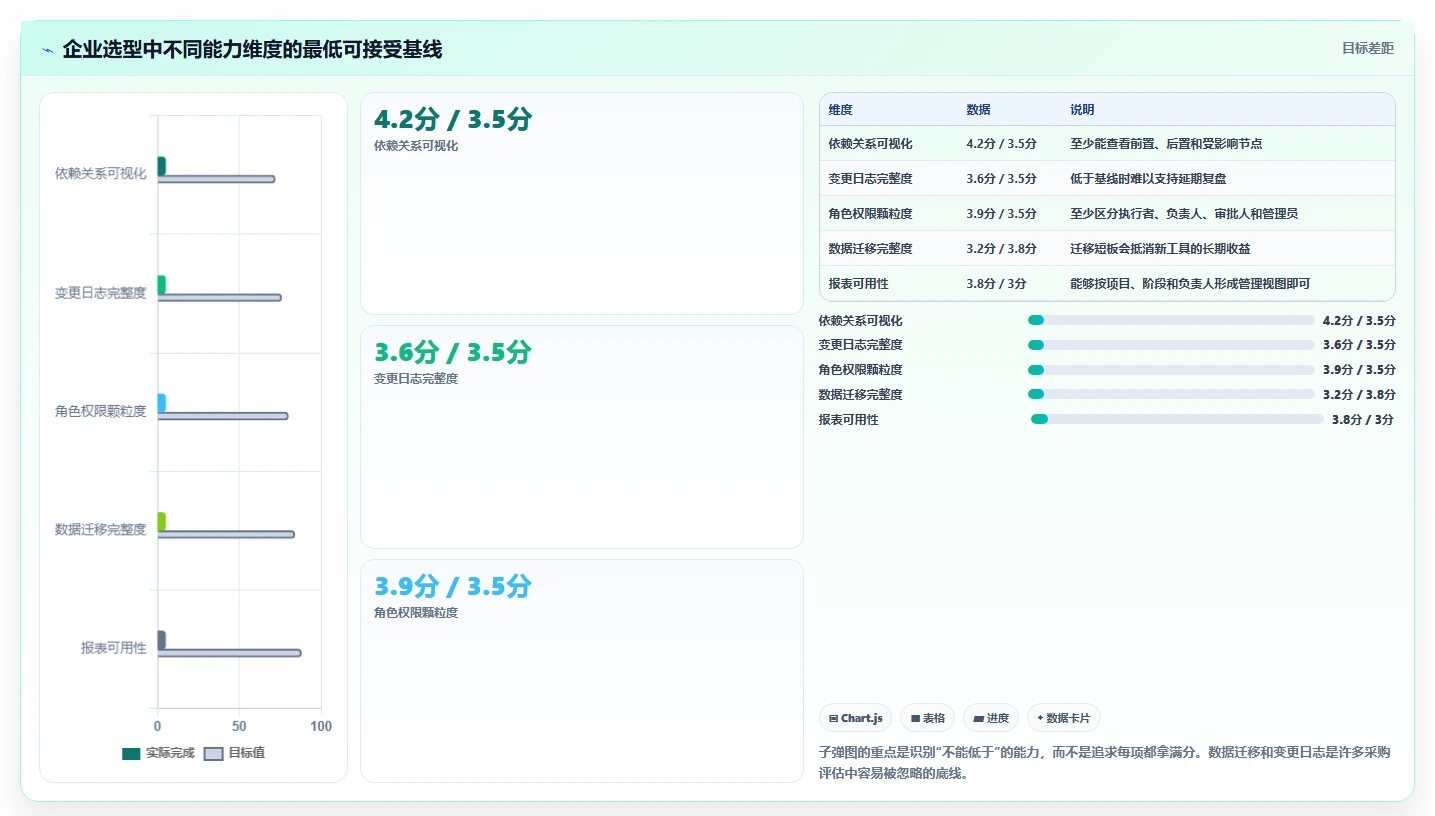The width and height of the screenshot is (1435, 816).
Task: Click progress list label 报表可用性
Action: pyautogui.click(x=848, y=419)
